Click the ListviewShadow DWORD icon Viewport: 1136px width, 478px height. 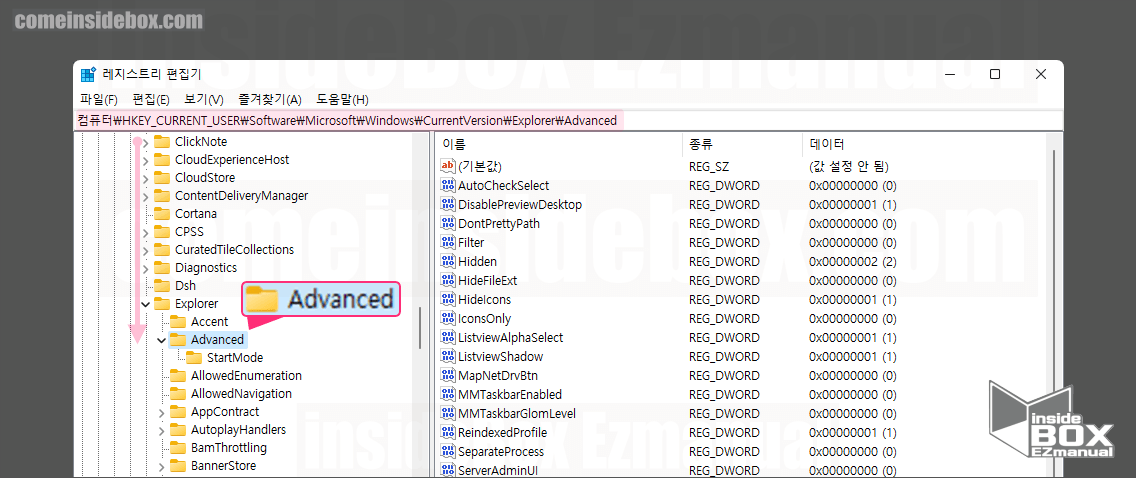pos(448,356)
